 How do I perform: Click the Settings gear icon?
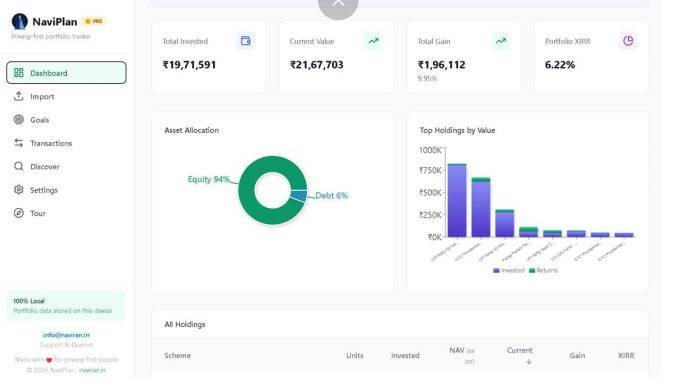click(x=19, y=190)
